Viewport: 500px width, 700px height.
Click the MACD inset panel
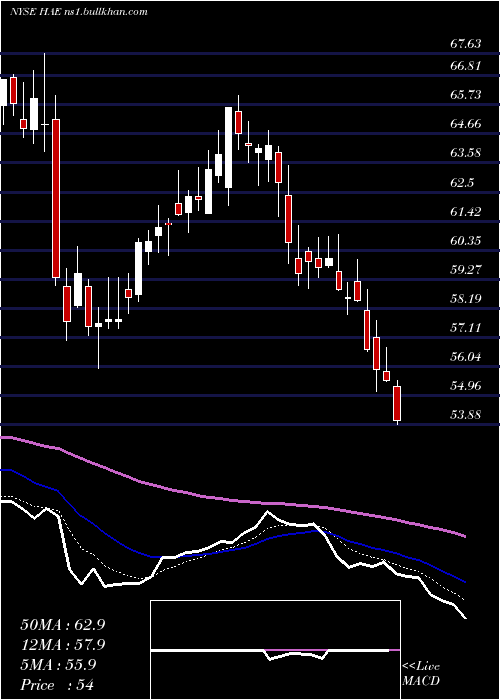pos(275,650)
